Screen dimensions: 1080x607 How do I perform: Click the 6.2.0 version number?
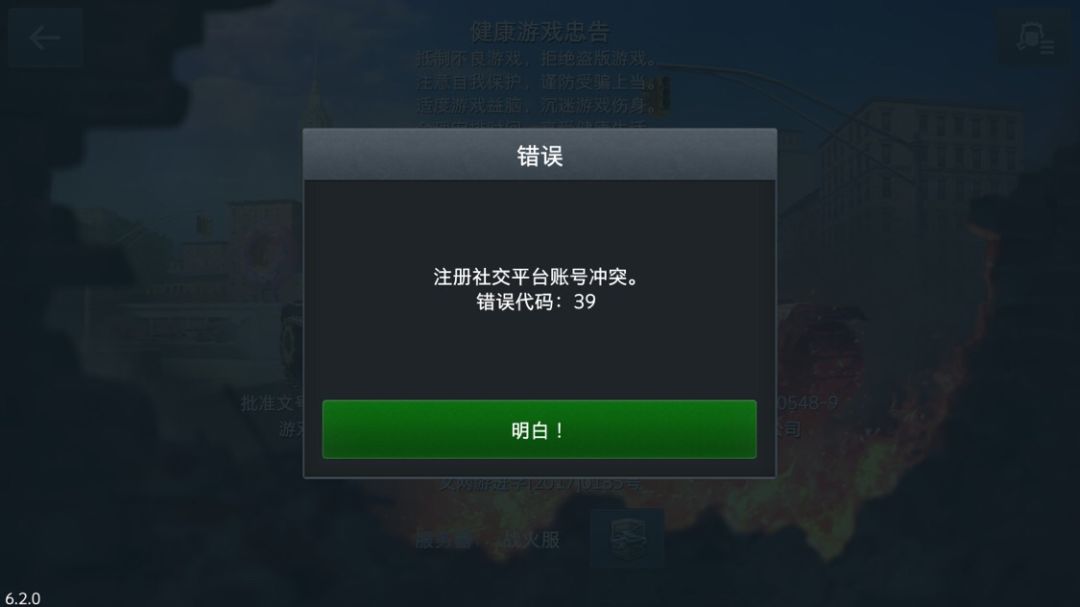click(23, 598)
